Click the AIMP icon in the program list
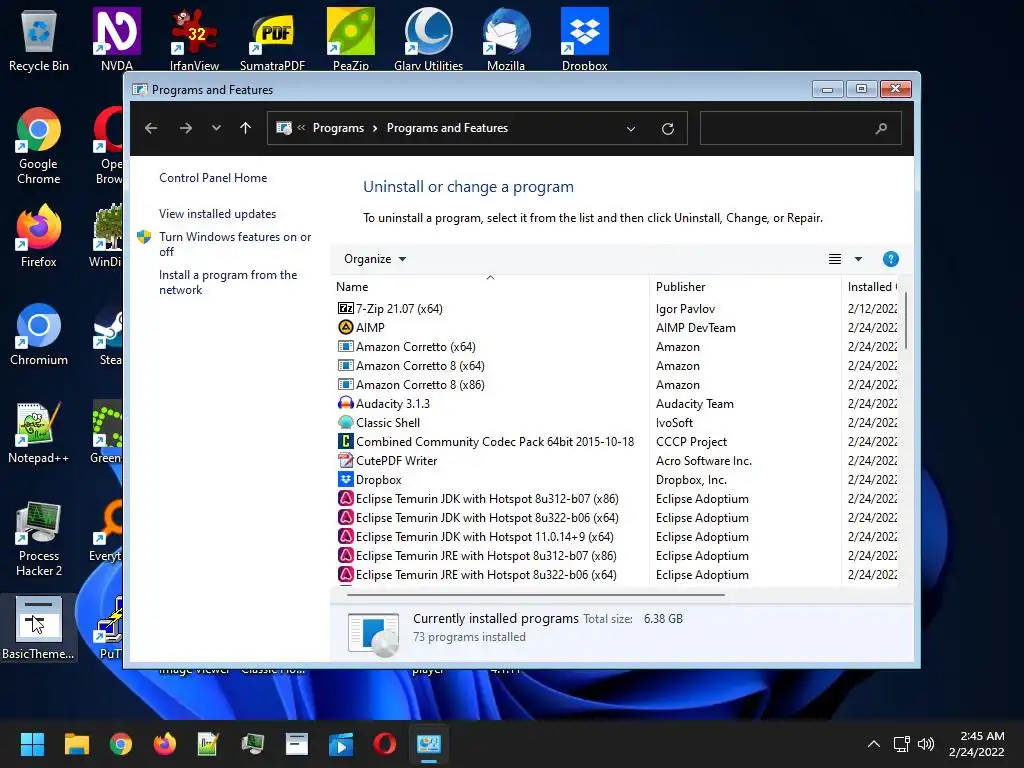 345,327
